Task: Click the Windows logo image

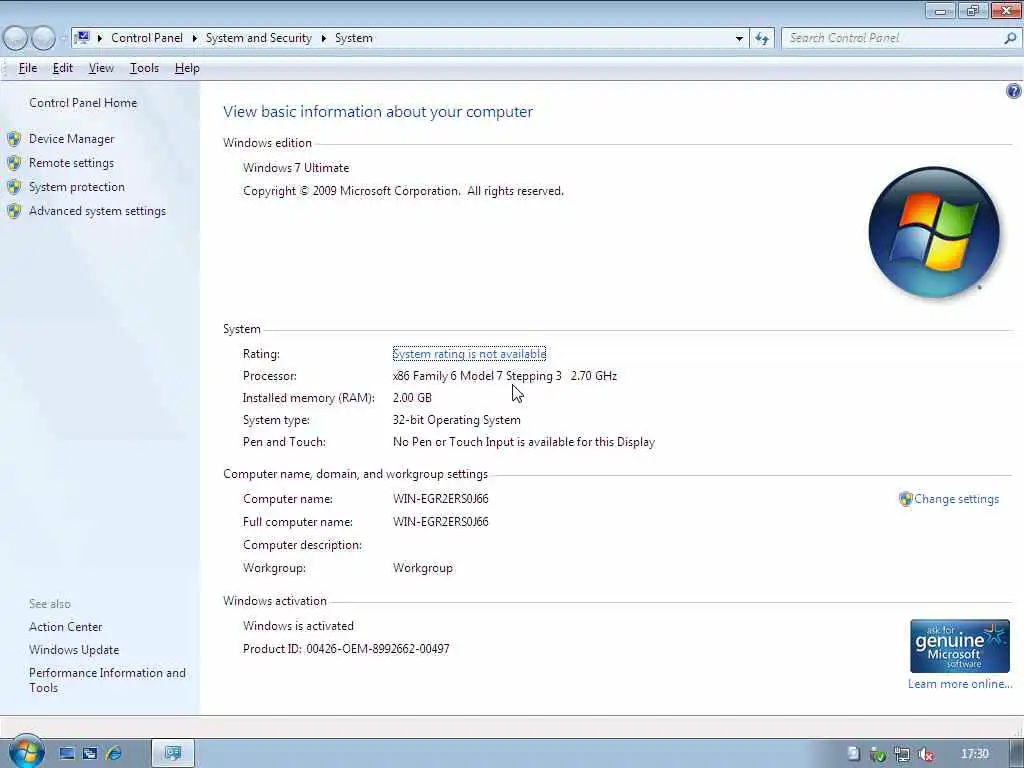Action: (x=934, y=232)
